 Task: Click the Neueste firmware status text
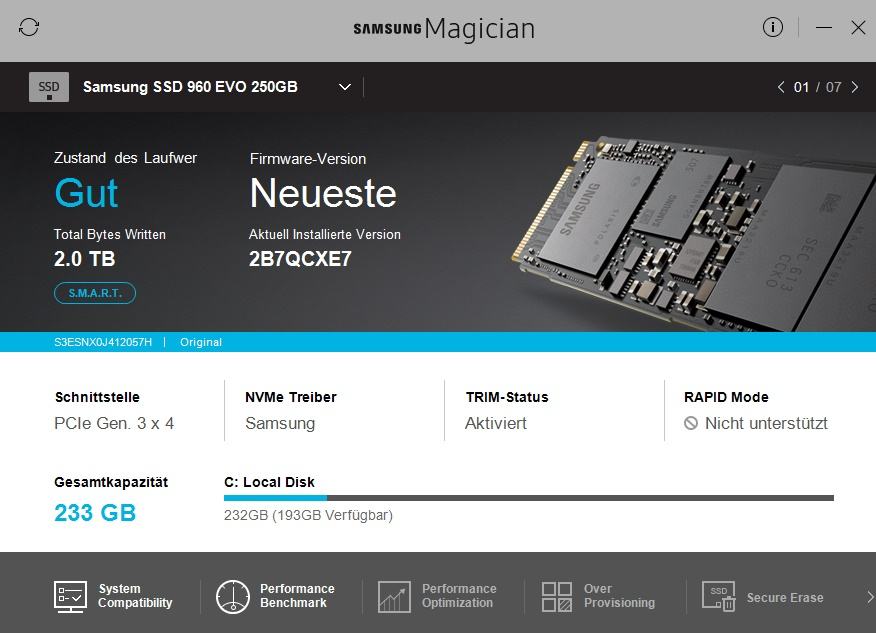point(323,193)
